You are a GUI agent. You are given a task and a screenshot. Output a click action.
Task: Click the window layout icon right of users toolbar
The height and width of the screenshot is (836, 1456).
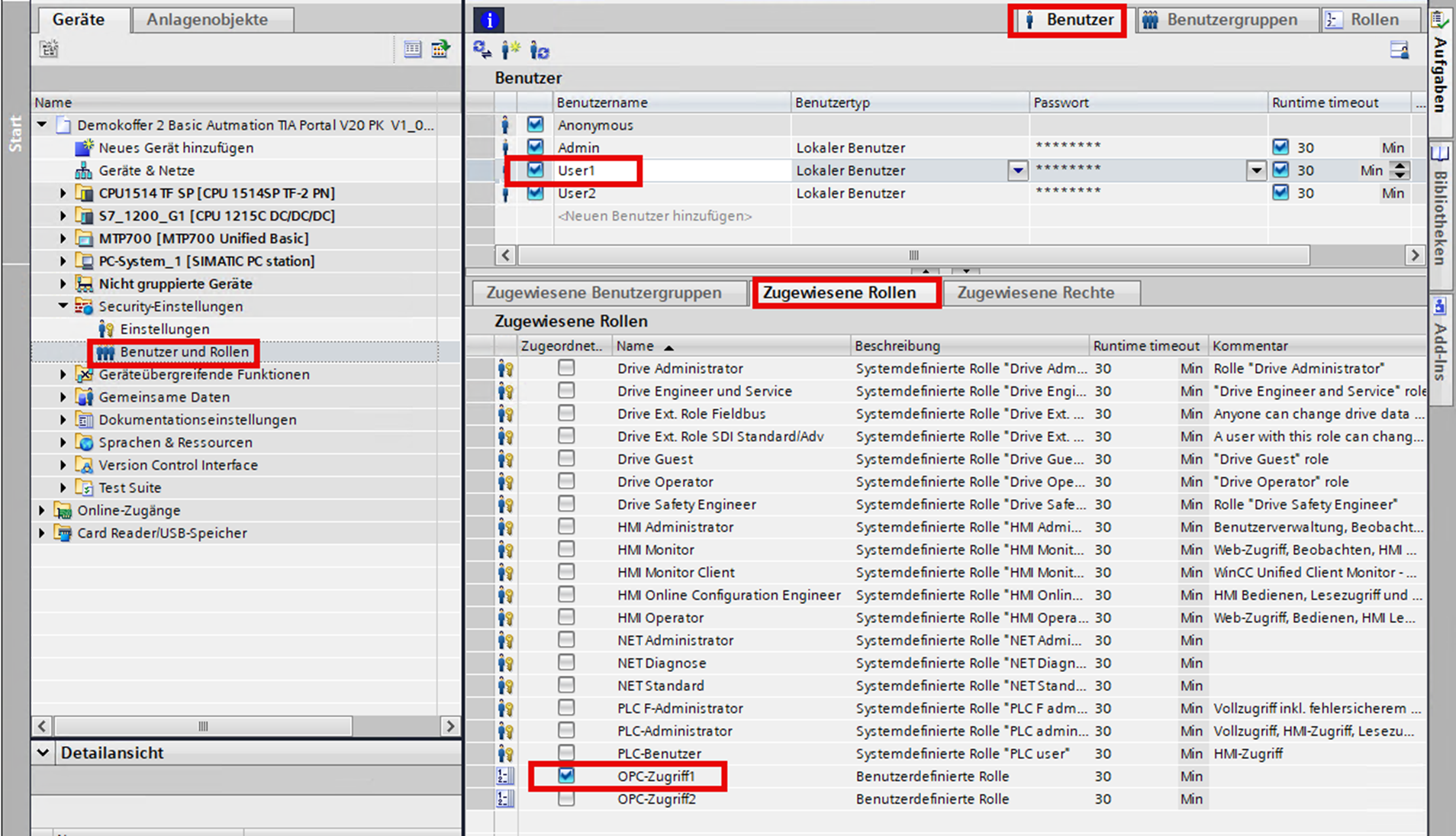tap(1400, 50)
